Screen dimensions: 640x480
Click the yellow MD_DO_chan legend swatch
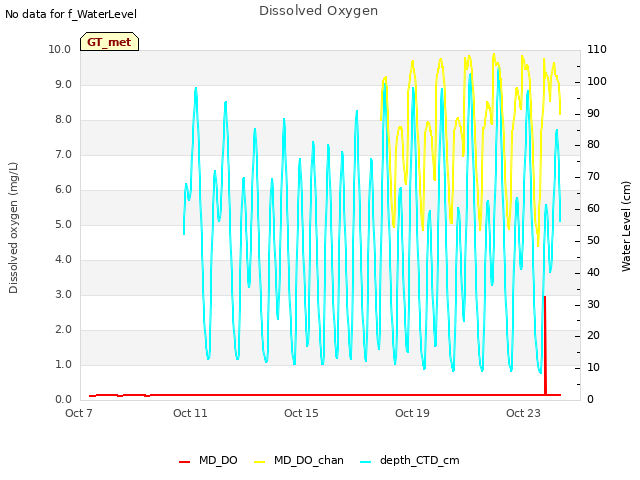click(260, 462)
